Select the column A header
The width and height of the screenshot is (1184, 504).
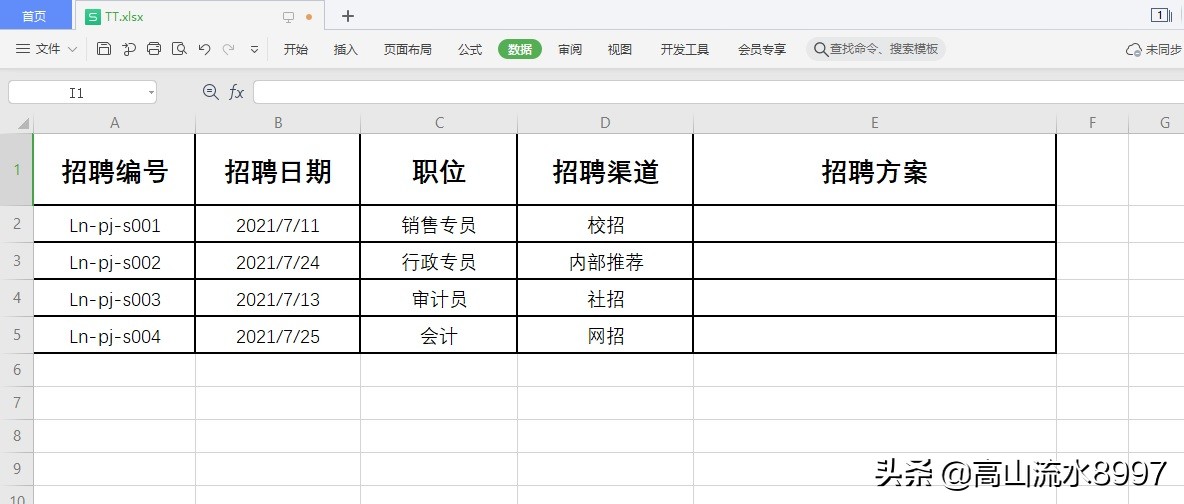click(115, 123)
